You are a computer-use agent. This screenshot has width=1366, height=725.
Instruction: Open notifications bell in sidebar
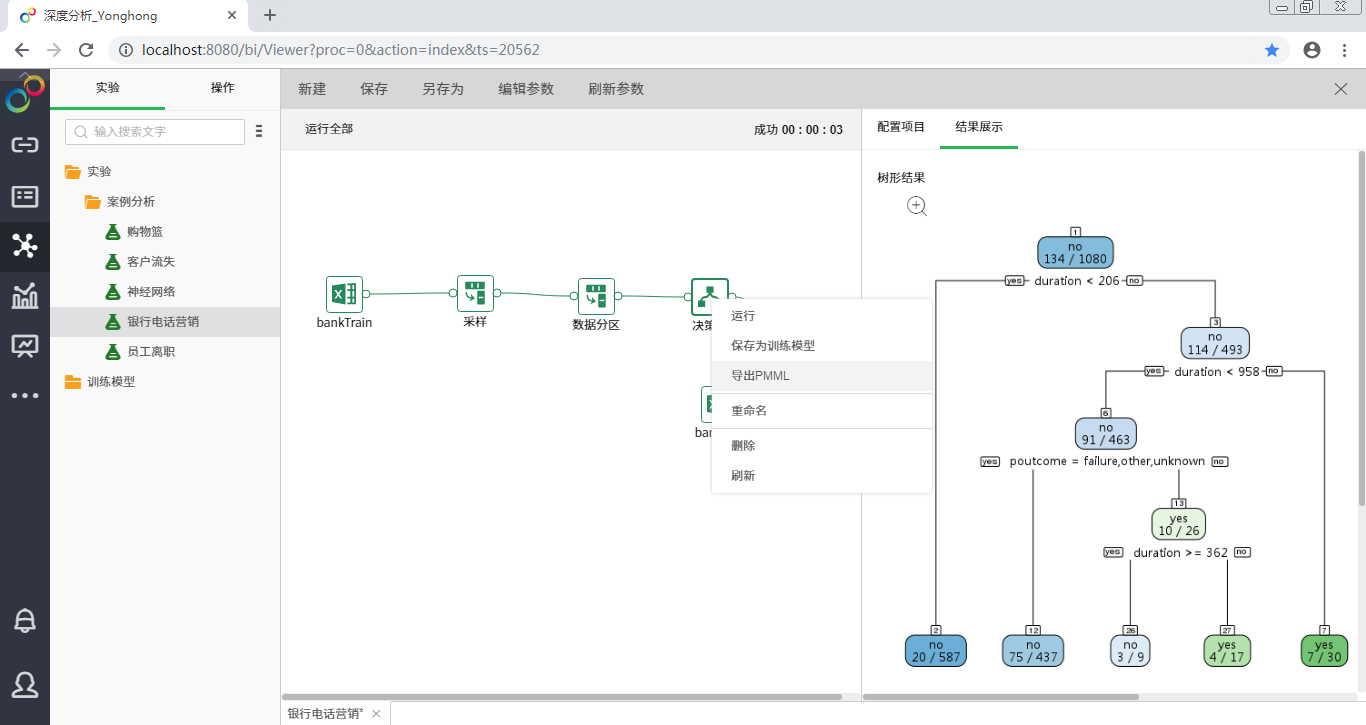coord(25,620)
